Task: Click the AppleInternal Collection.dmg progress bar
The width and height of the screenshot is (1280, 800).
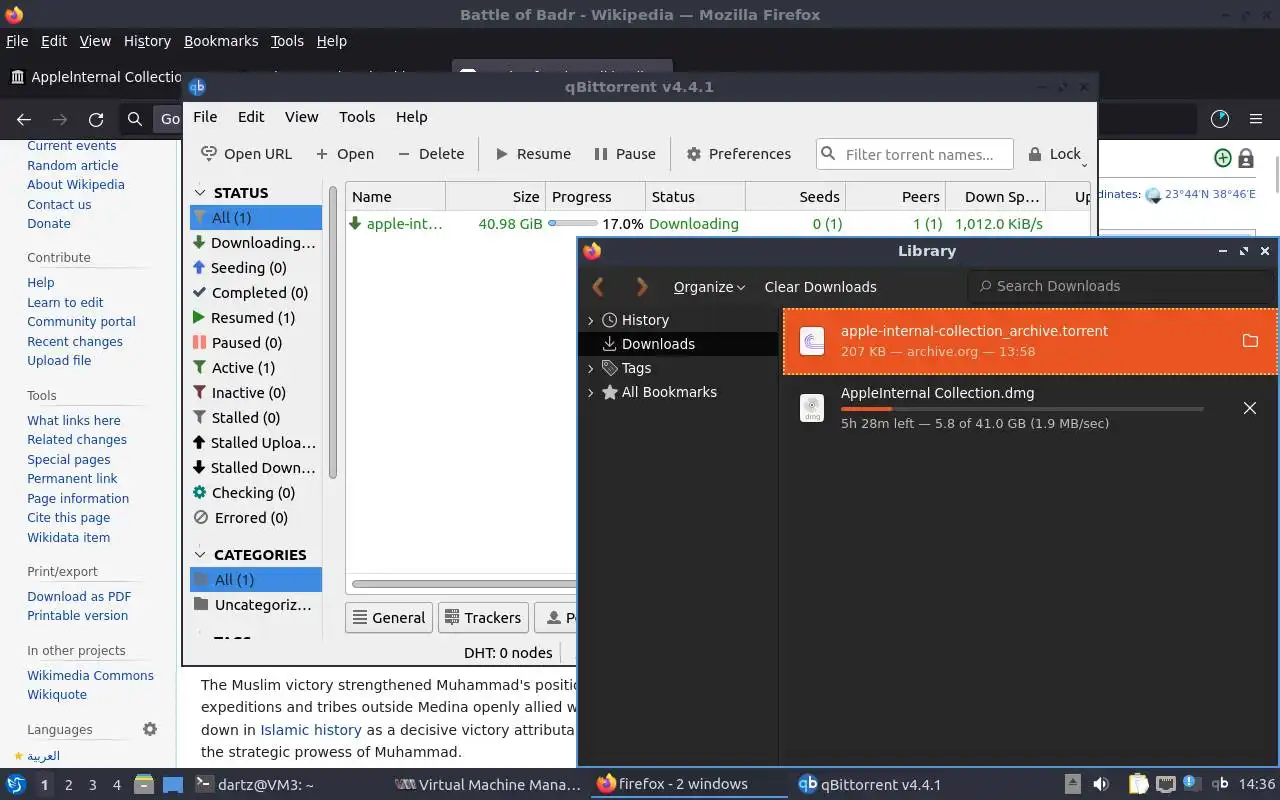Action: [x=1022, y=409]
